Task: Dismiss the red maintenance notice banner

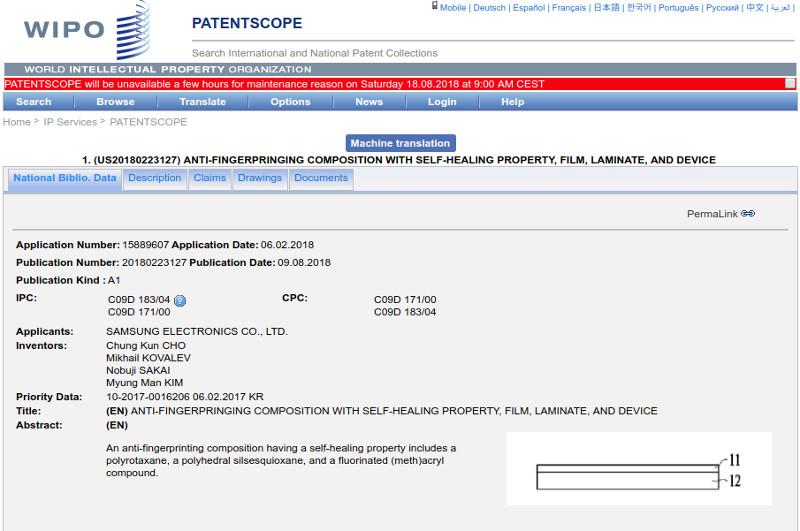Action: (789, 84)
